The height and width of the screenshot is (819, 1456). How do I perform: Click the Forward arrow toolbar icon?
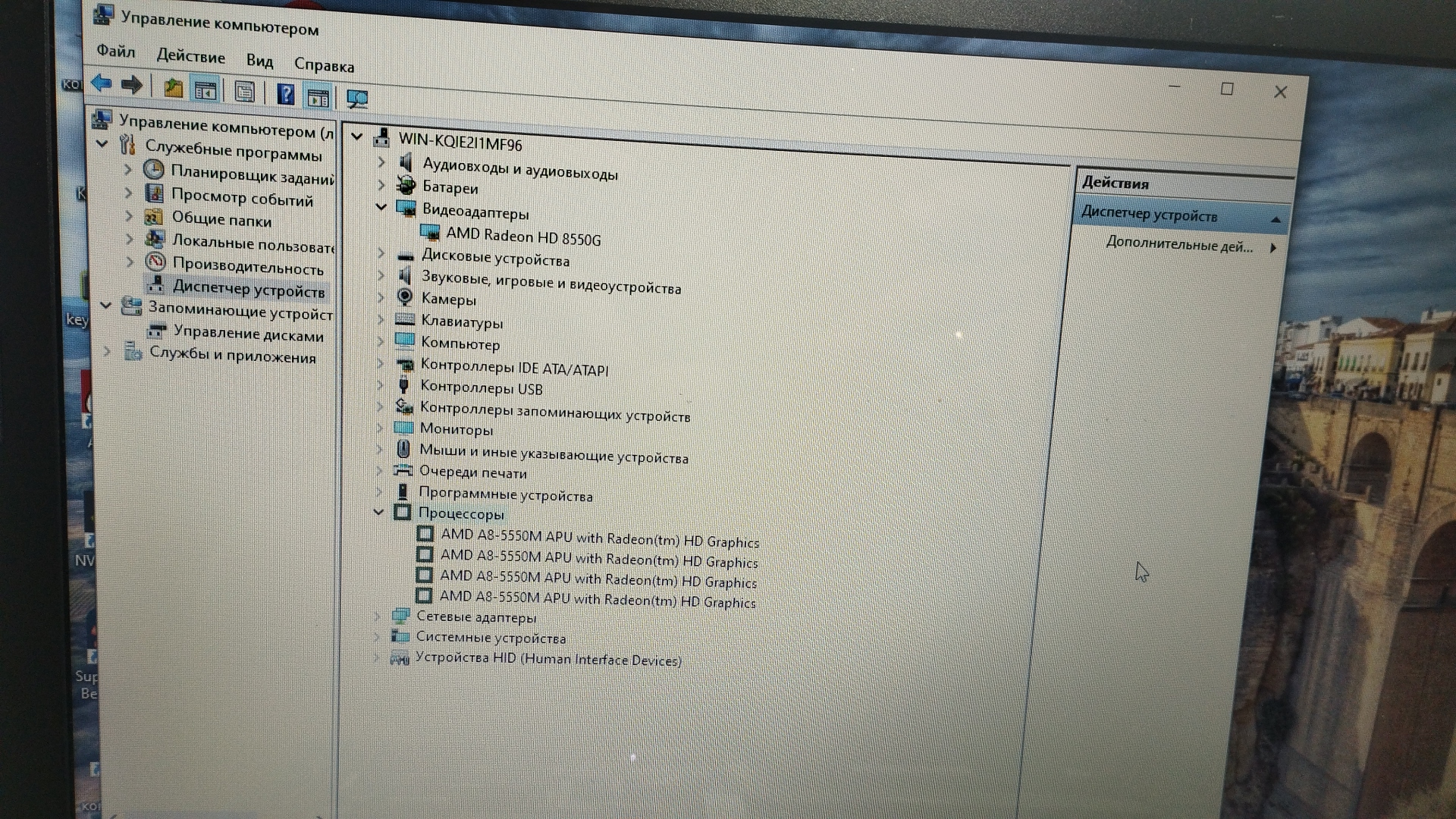pyautogui.click(x=132, y=85)
